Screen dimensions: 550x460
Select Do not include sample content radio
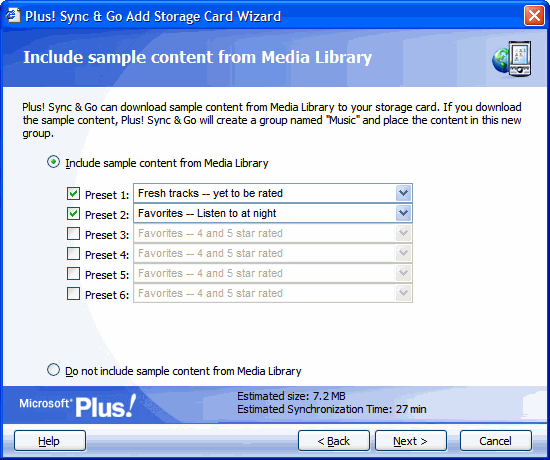click(x=53, y=369)
